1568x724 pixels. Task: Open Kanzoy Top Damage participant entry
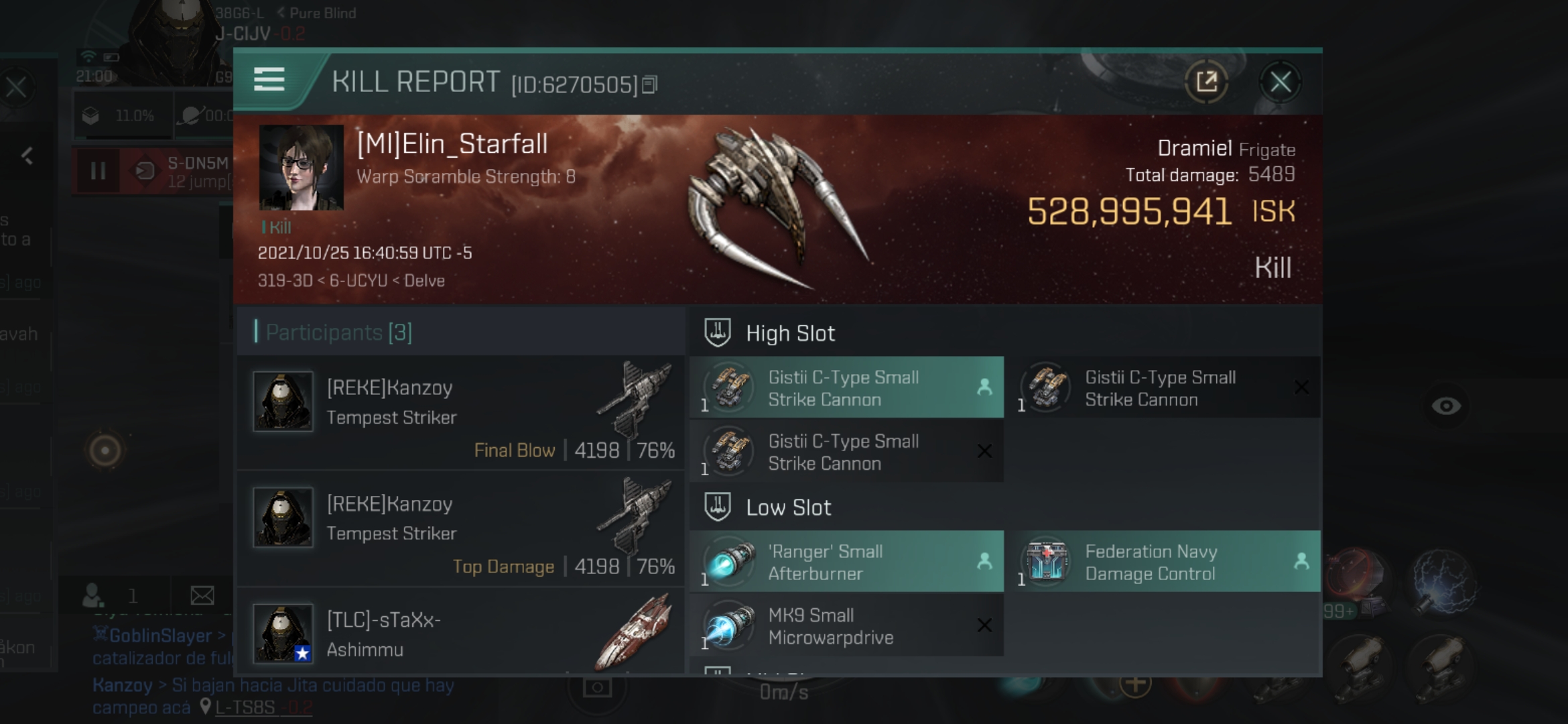[x=461, y=529]
